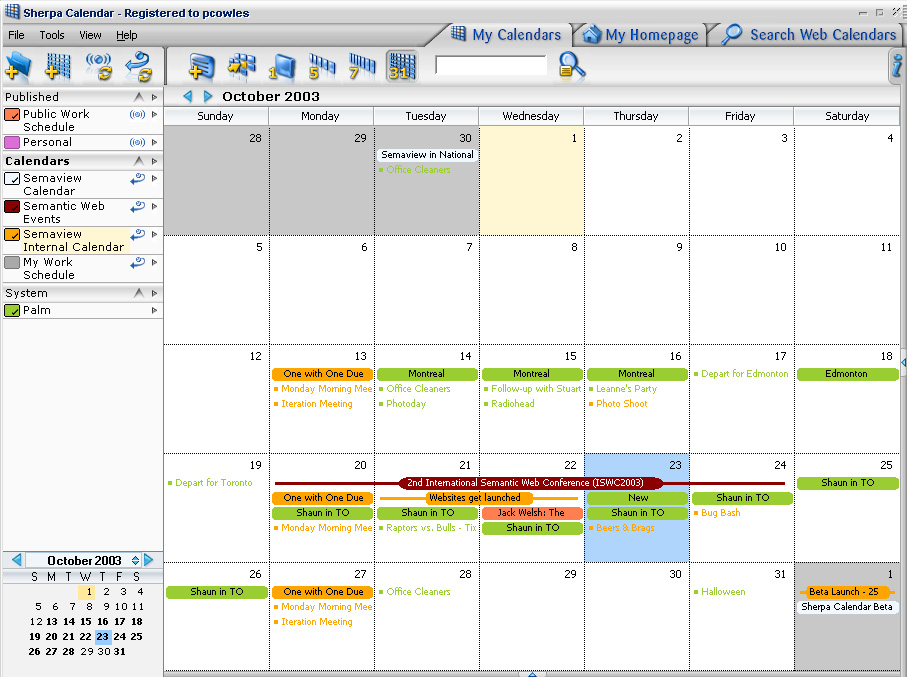The height and width of the screenshot is (677, 907).
Task: Open the Beers & Brags event
Action: pos(625,528)
